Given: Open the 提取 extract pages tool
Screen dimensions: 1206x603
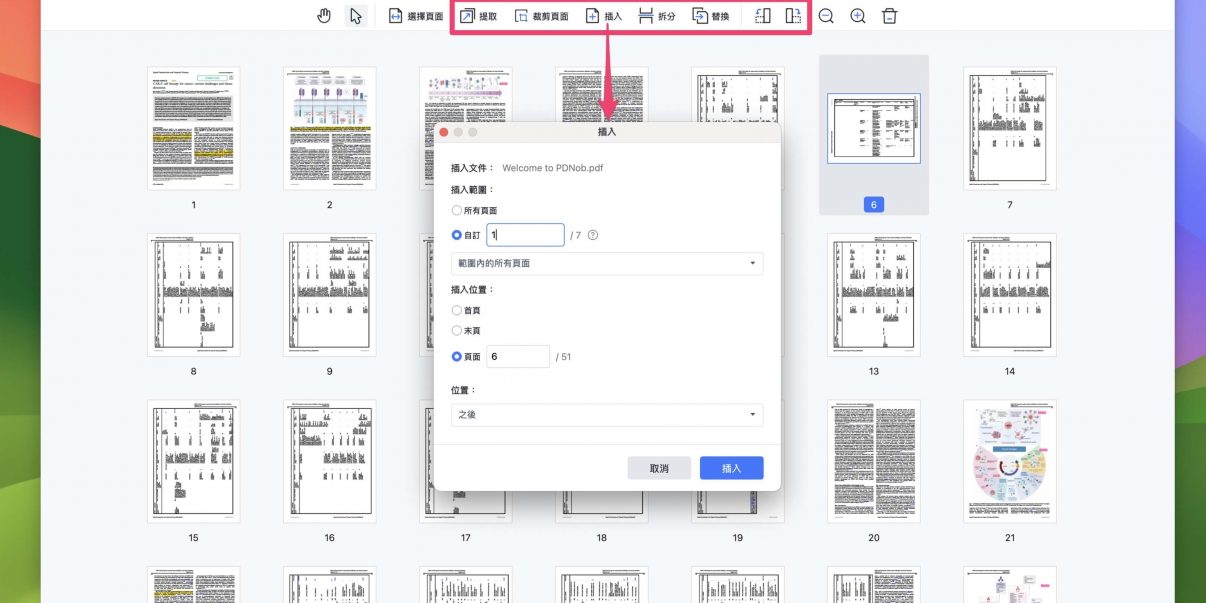Looking at the screenshot, I should (x=478, y=16).
